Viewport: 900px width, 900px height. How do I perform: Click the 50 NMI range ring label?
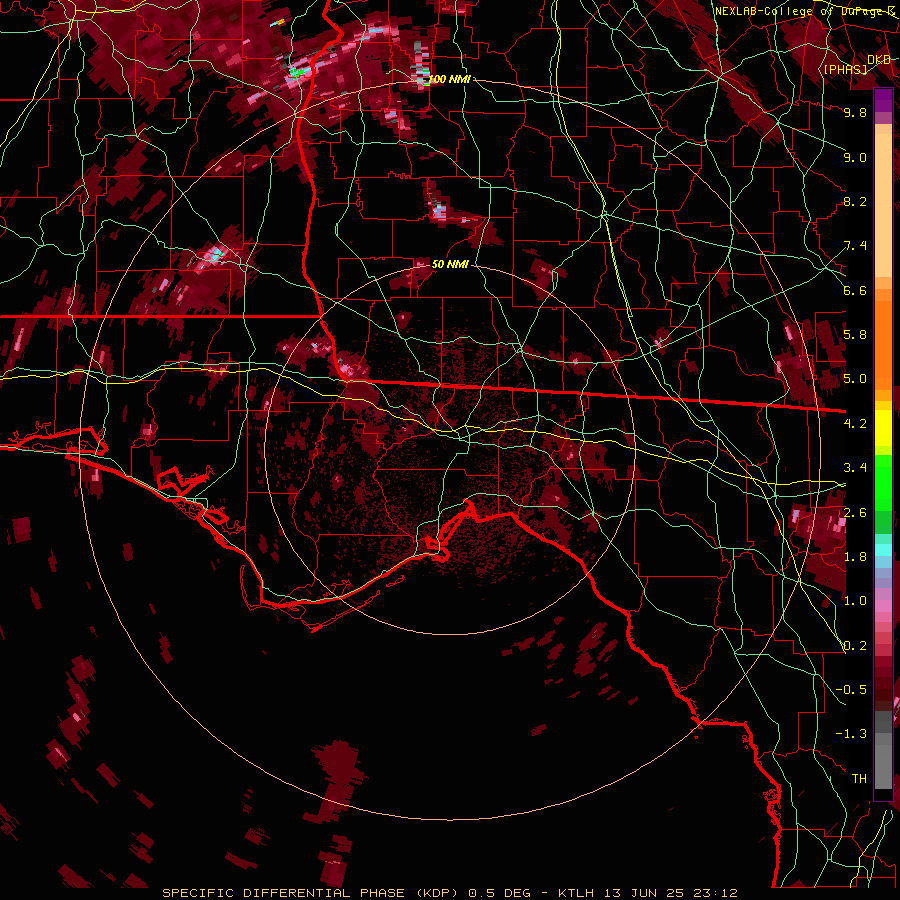pos(450,264)
